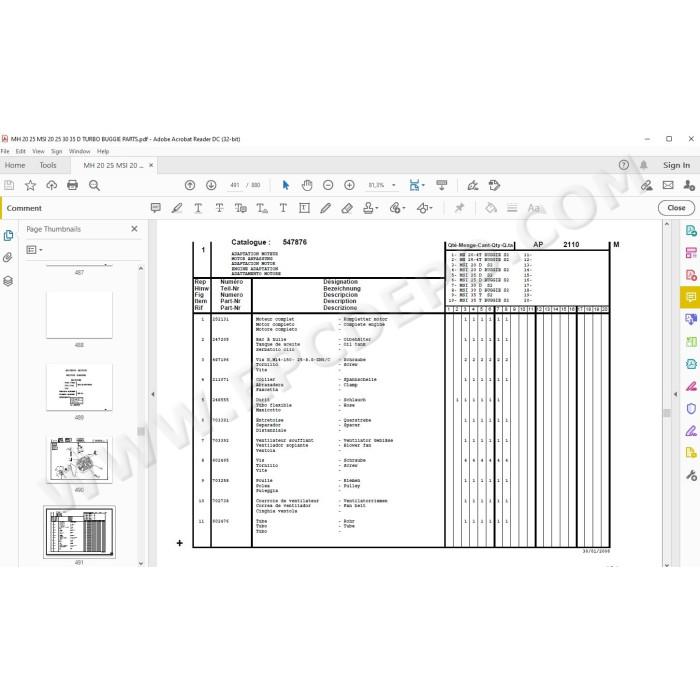Select the Add text comment tool
Image resolution: width=700 pixels, height=700 pixels.
(x=283, y=208)
